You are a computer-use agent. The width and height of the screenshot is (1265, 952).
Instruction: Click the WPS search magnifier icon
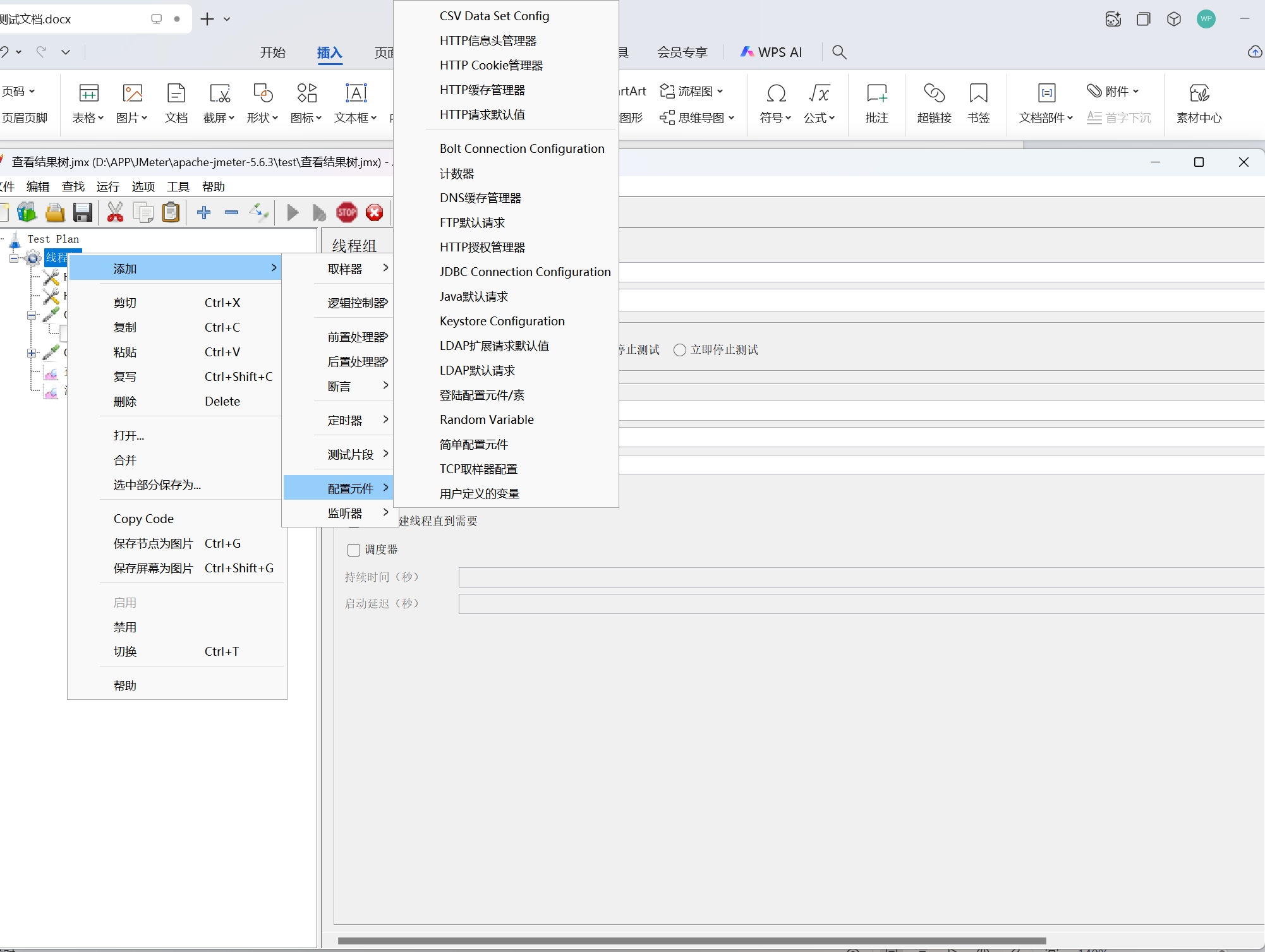pyautogui.click(x=839, y=52)
